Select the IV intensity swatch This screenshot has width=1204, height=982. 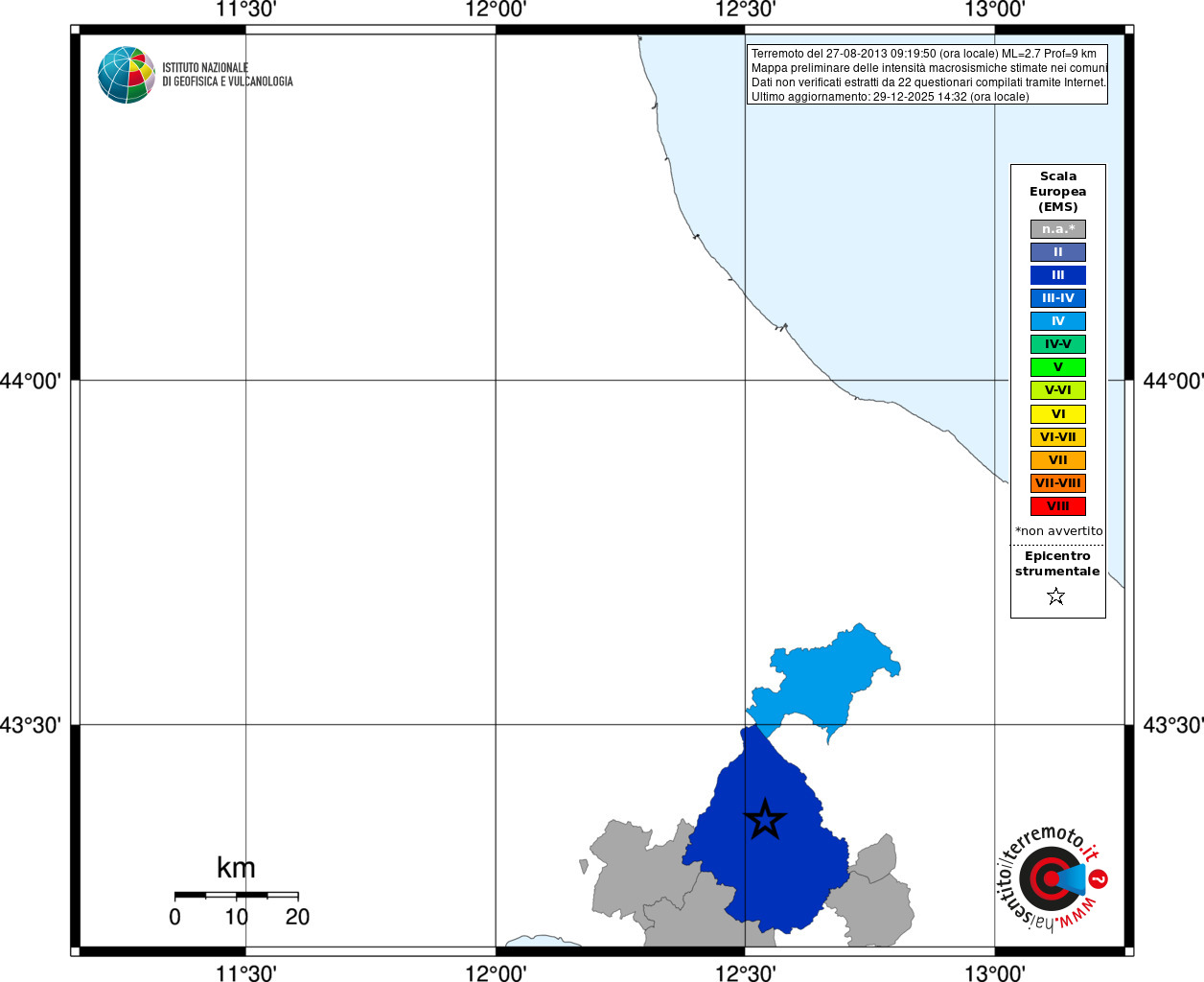tap(1058, 321)
